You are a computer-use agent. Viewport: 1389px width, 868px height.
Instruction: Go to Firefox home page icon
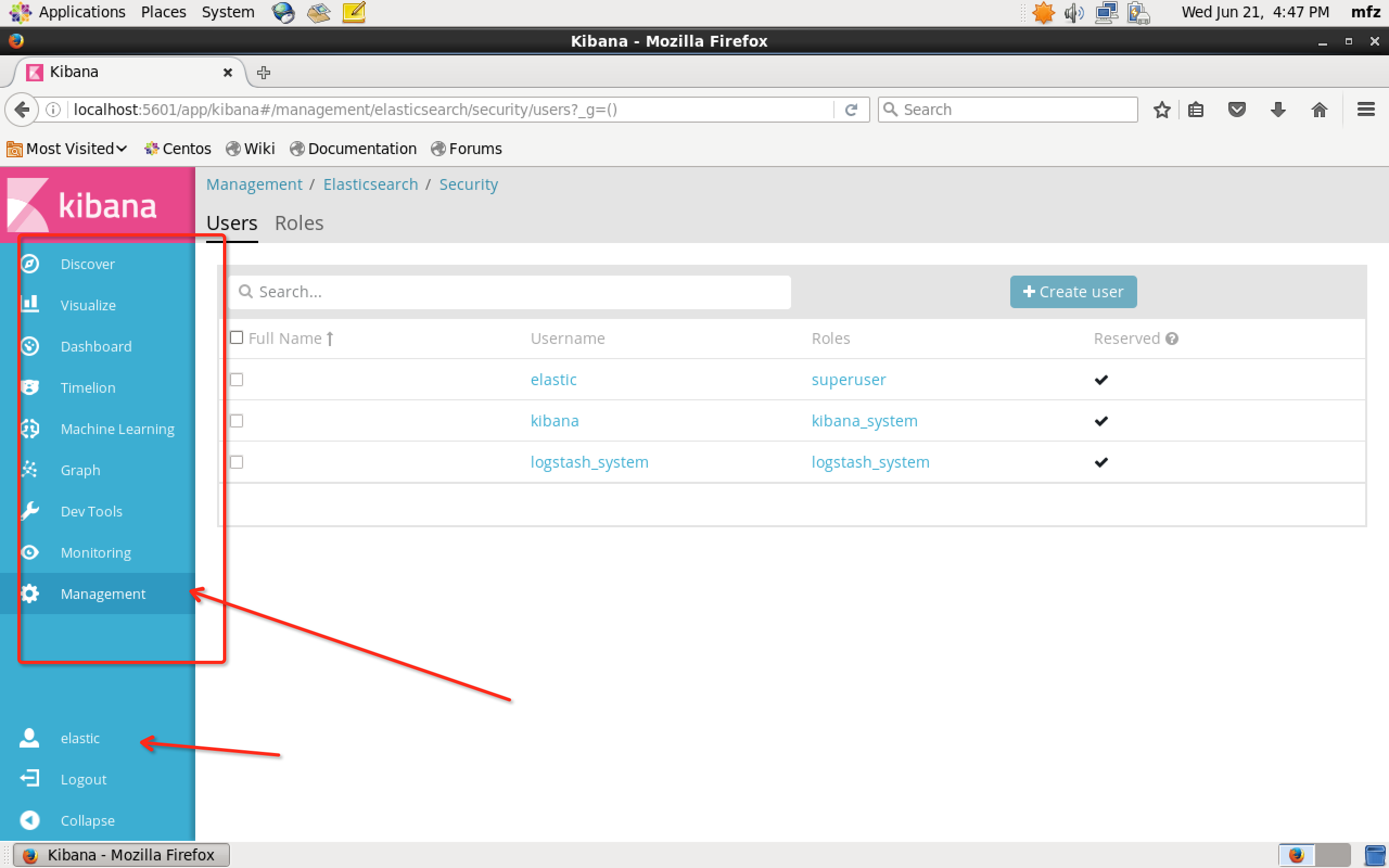tap(1320, 109)
